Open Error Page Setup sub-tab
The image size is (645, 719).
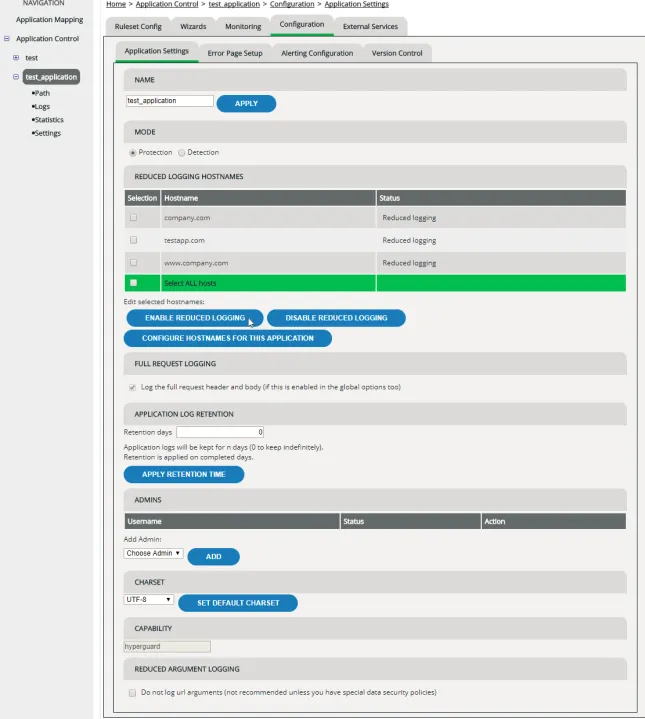(235, 53)
